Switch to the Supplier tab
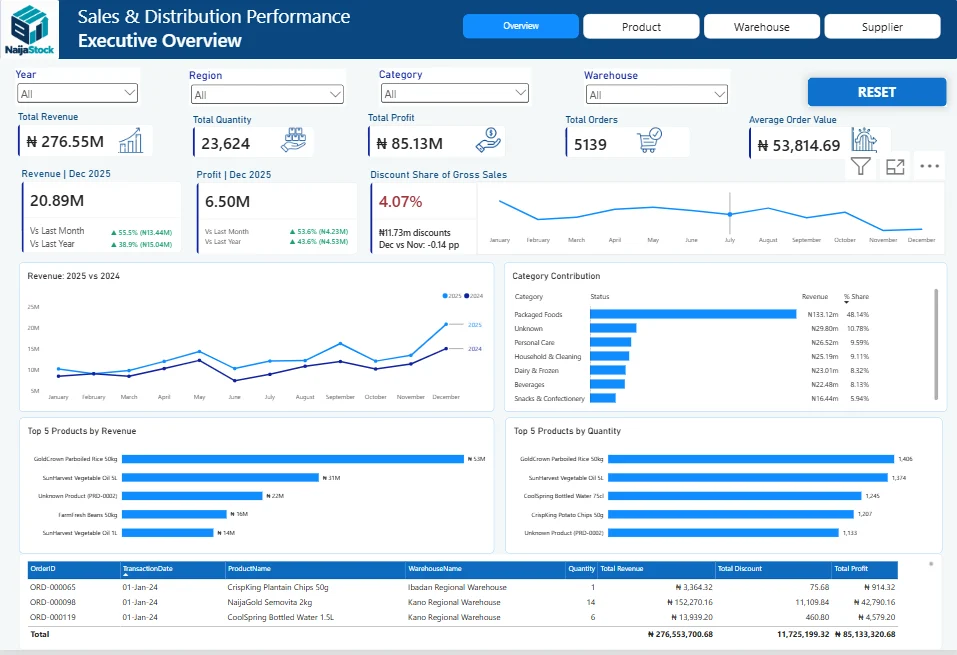957x655 pixels. (882, 26)
